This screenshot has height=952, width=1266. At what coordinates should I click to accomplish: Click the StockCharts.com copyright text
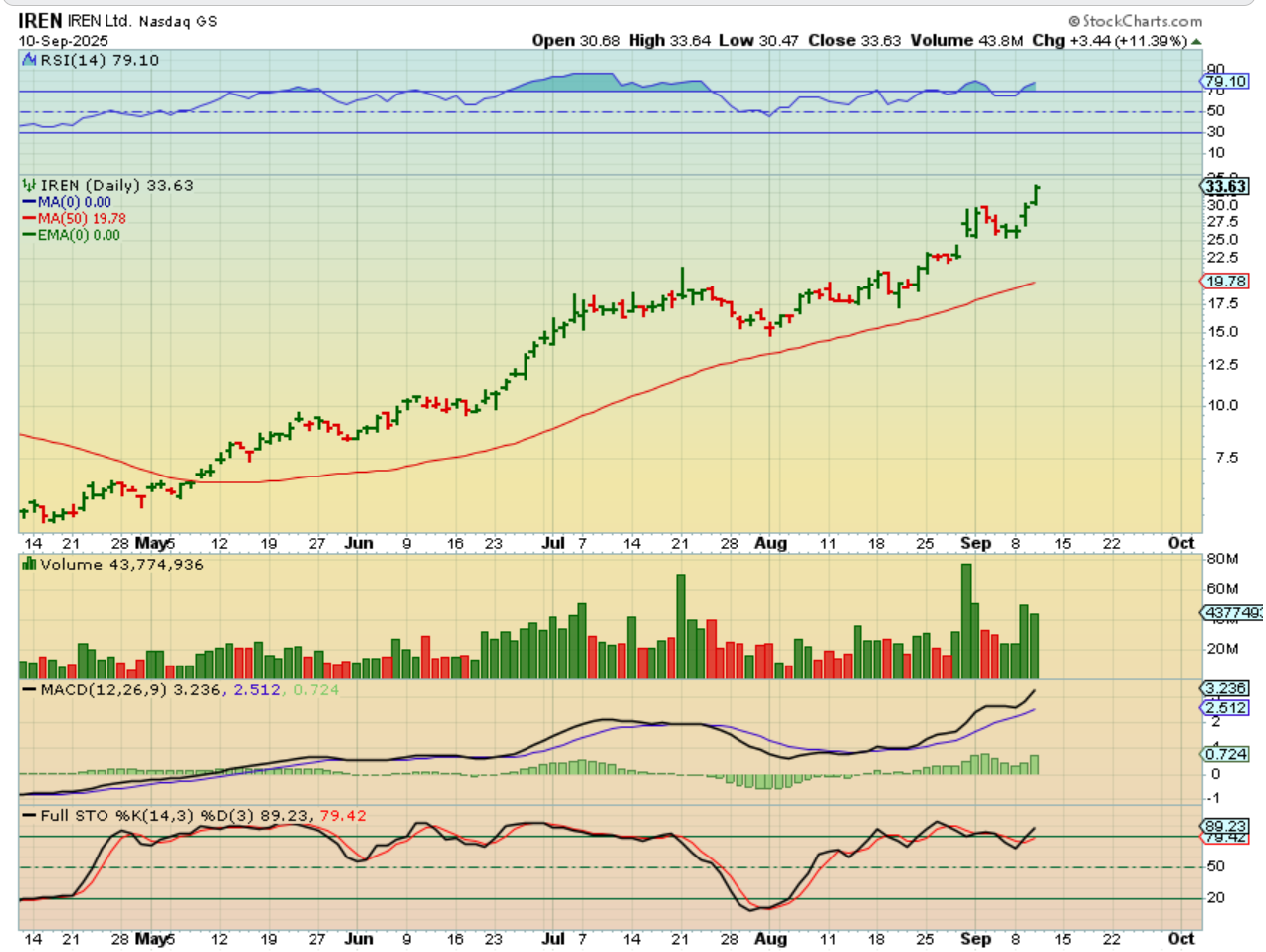tap(1135, 21)
